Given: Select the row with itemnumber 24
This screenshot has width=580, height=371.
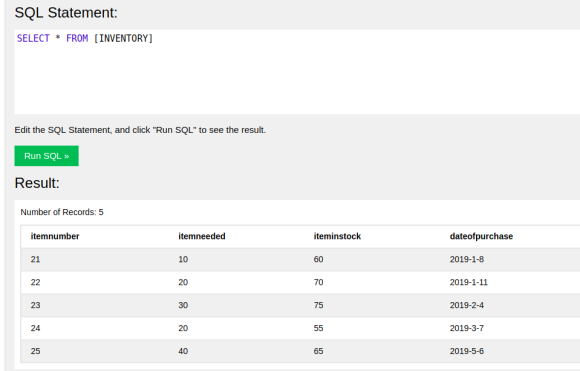Looking at the screenshot, I should point(300,328).
